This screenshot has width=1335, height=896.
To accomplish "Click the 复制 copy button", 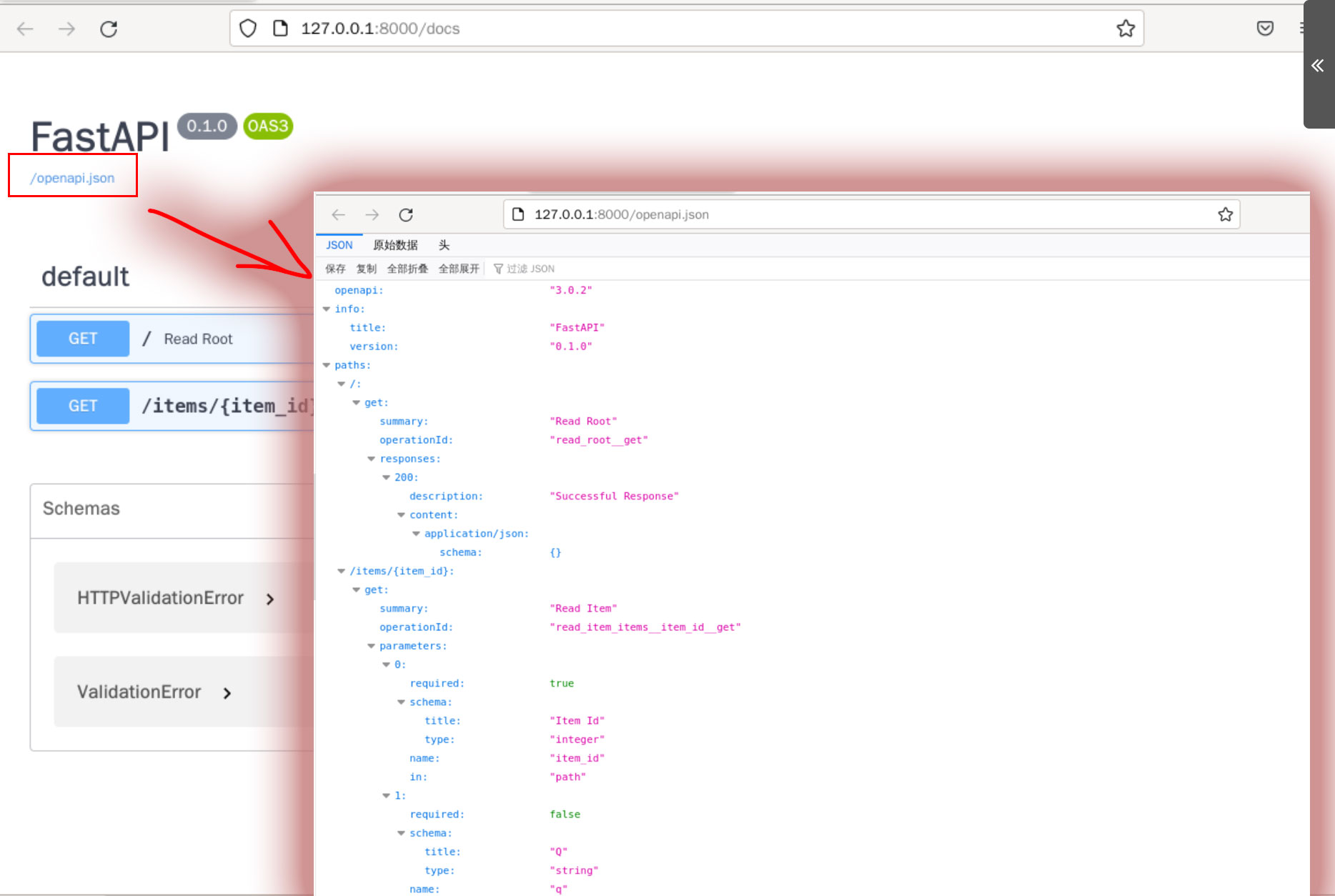I will (x=367, y=269).
